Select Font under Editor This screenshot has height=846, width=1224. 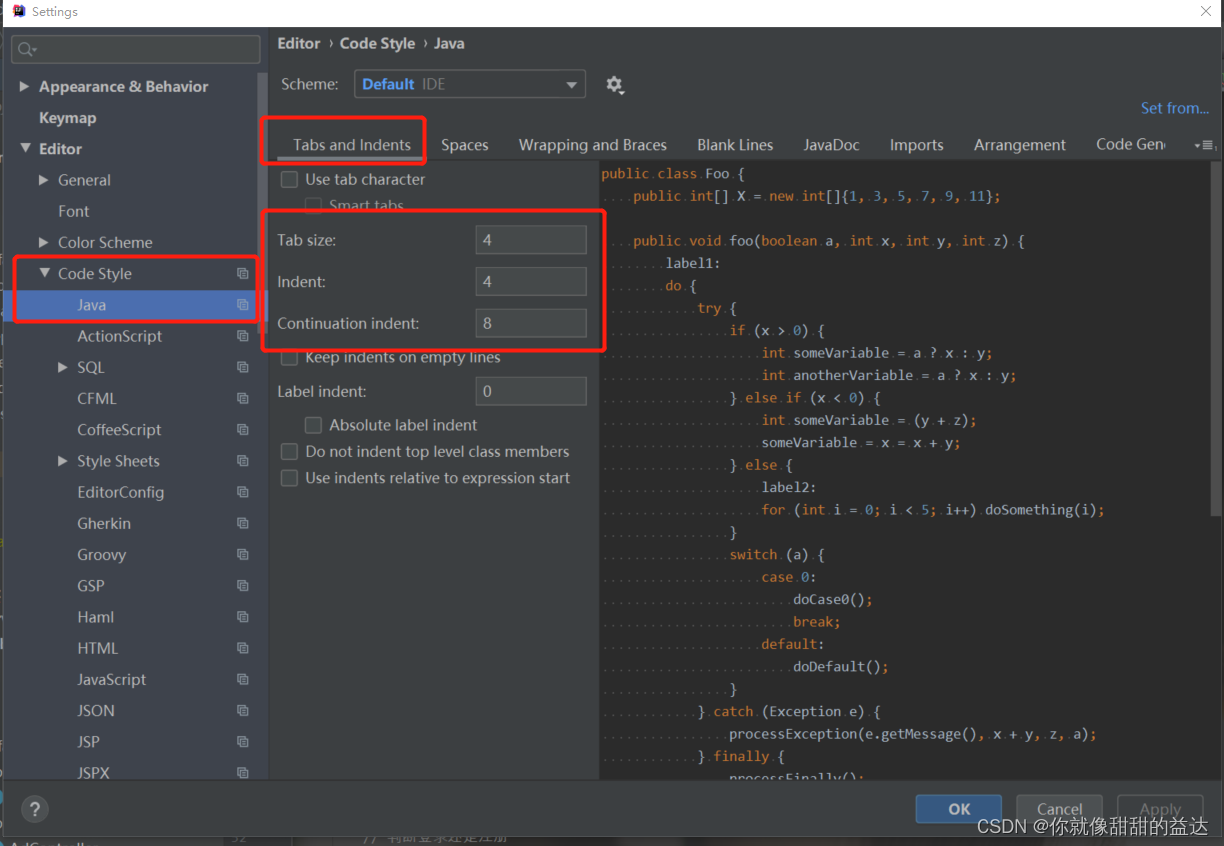[74, 211]
